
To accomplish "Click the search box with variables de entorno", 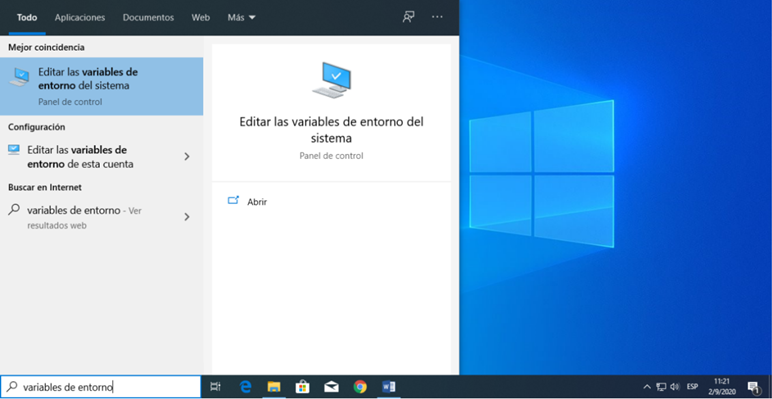I will (x=100, y=387).
